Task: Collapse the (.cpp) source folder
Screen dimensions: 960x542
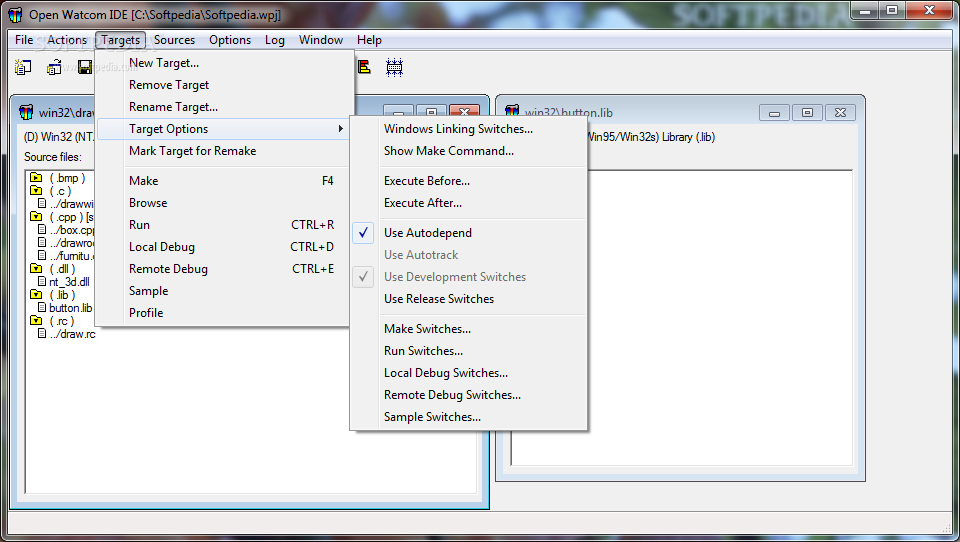Action: [36, 217]
